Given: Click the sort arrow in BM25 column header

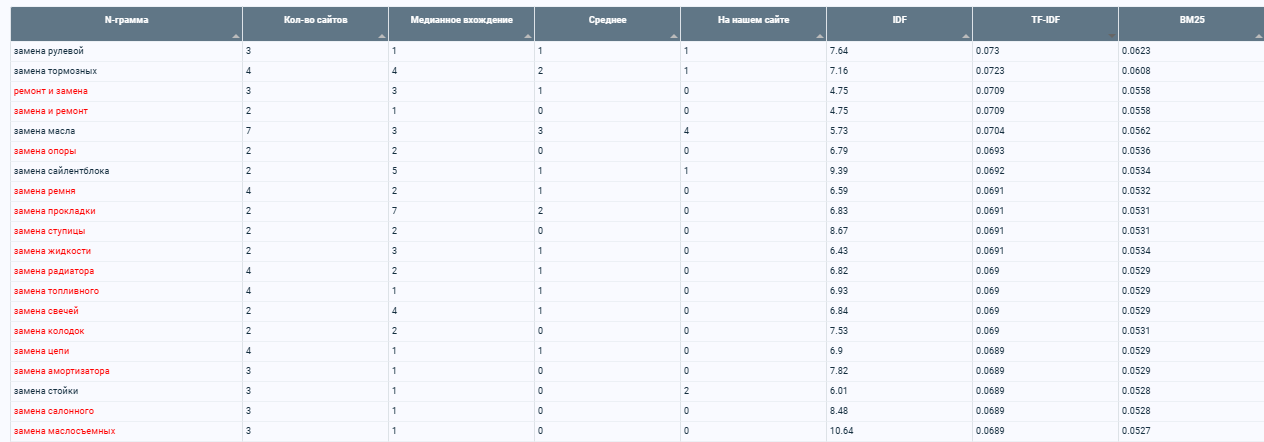Looking at the screenshot, I should (1258, 36).
